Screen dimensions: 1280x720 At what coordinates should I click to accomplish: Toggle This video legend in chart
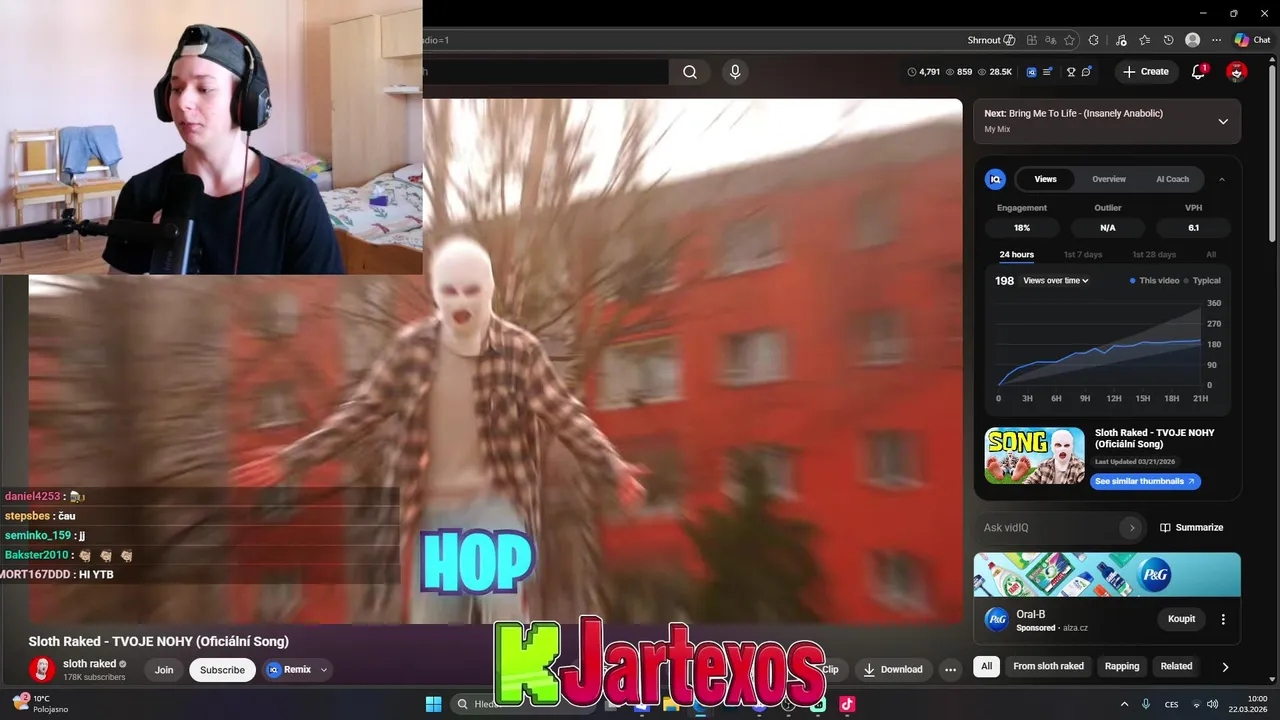coord(1154,281)
